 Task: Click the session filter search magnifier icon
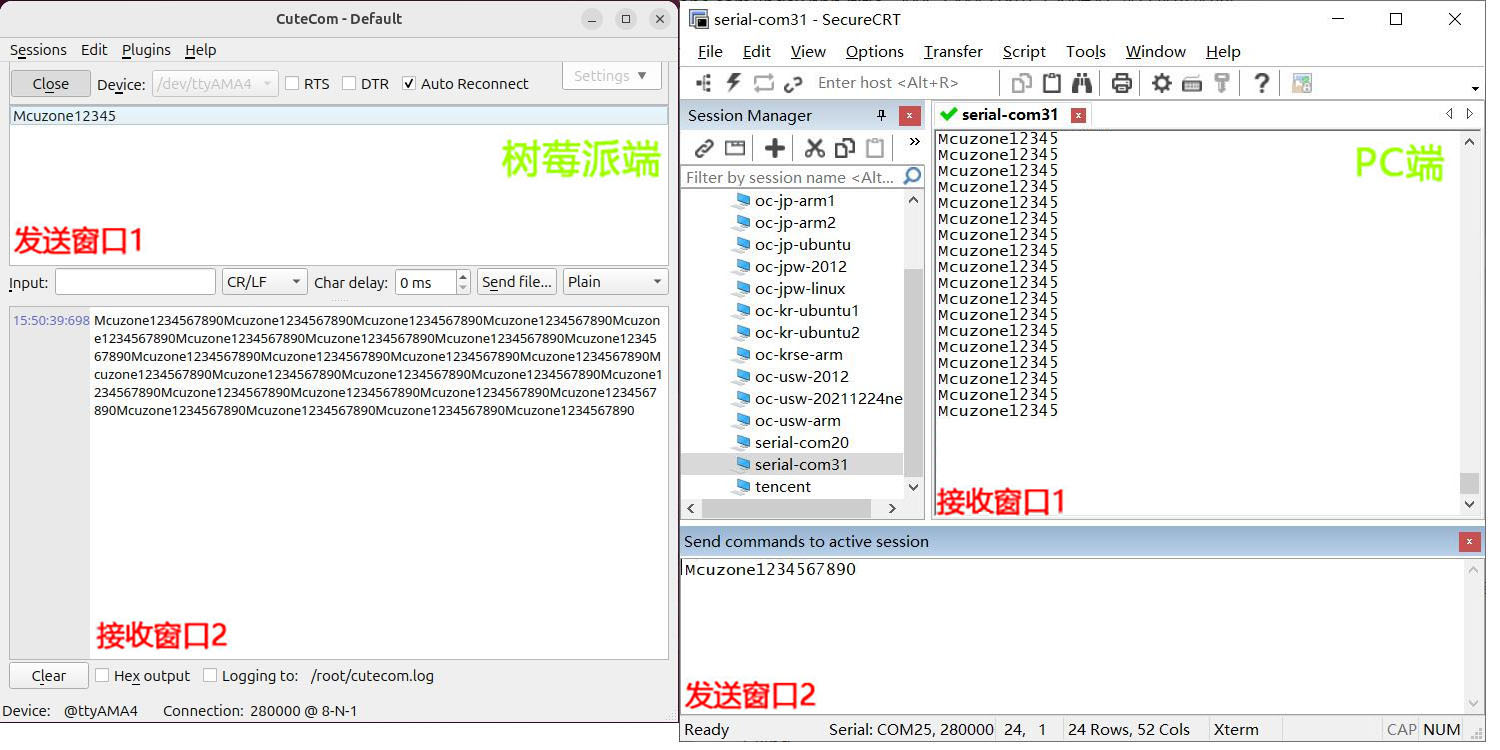click(x=912, y=177)
